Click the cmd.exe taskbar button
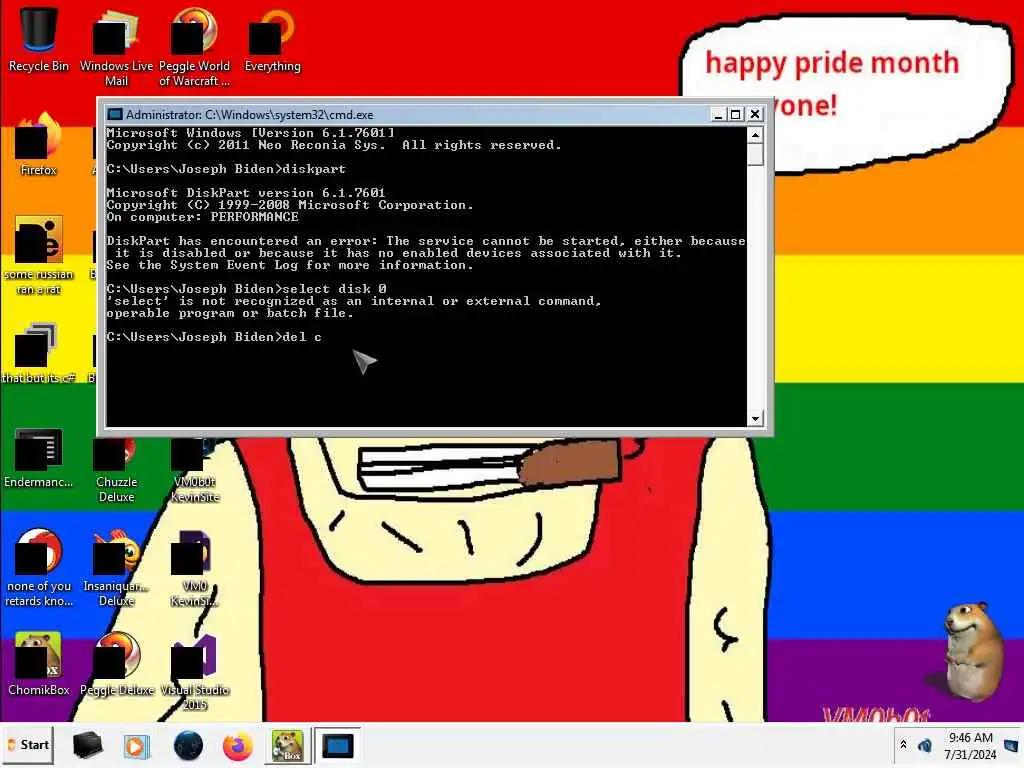 [x=338, y=745]
